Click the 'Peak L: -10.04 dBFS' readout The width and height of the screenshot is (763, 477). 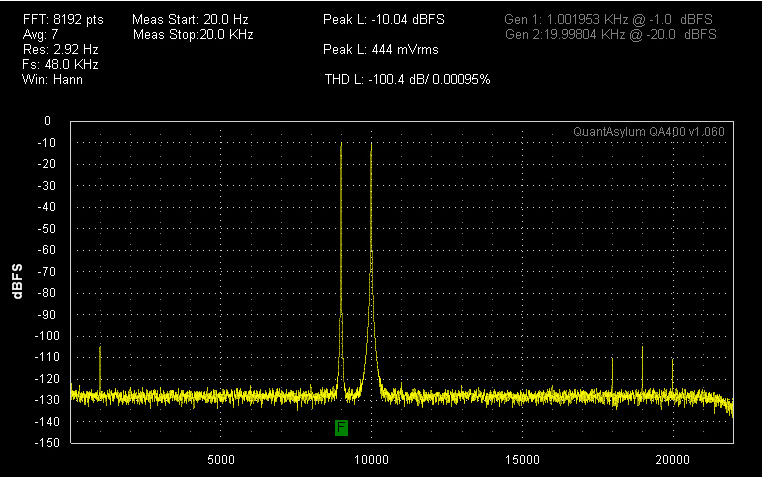[384, 20]
